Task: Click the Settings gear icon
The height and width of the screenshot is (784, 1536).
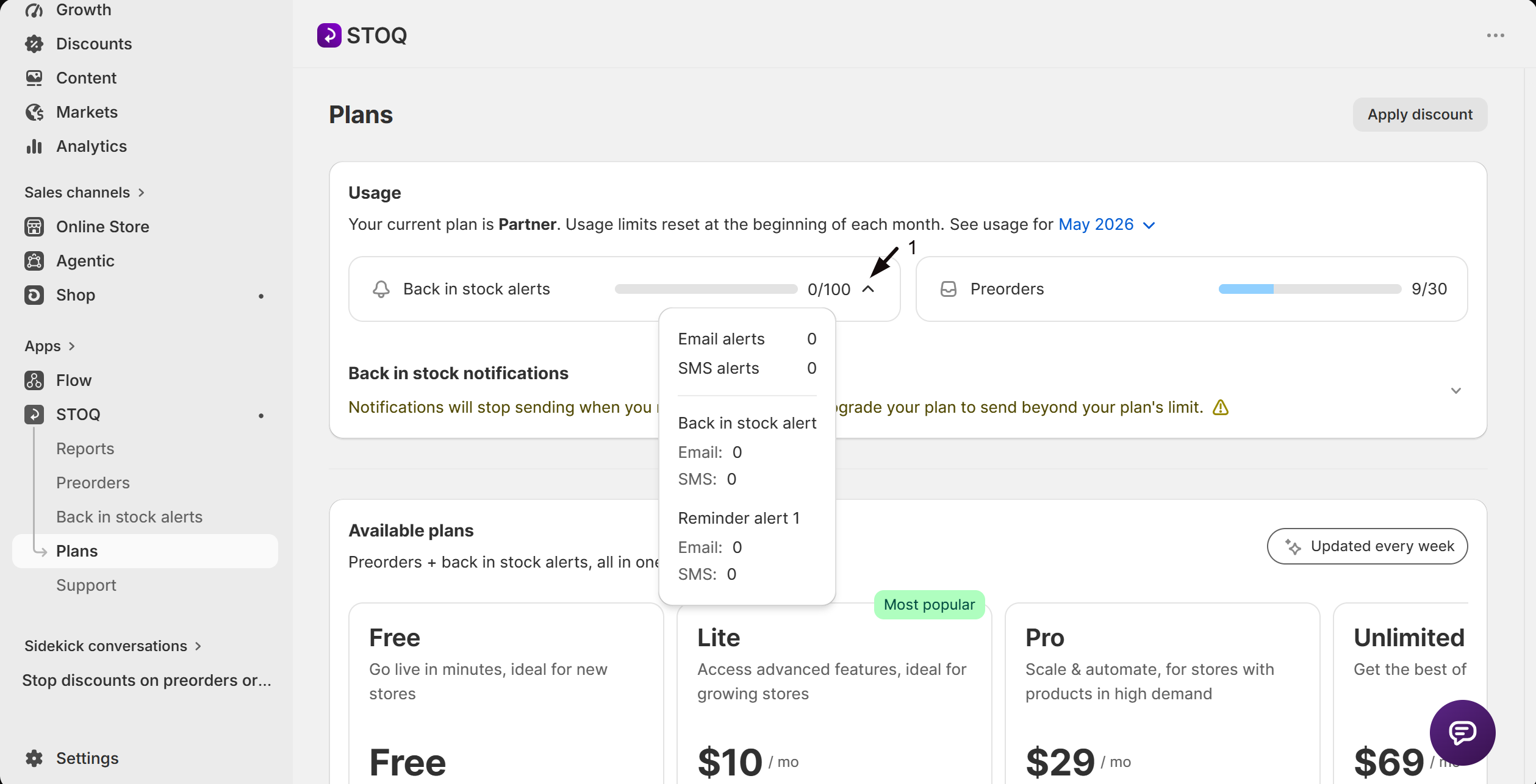Action: pos(34,758)
